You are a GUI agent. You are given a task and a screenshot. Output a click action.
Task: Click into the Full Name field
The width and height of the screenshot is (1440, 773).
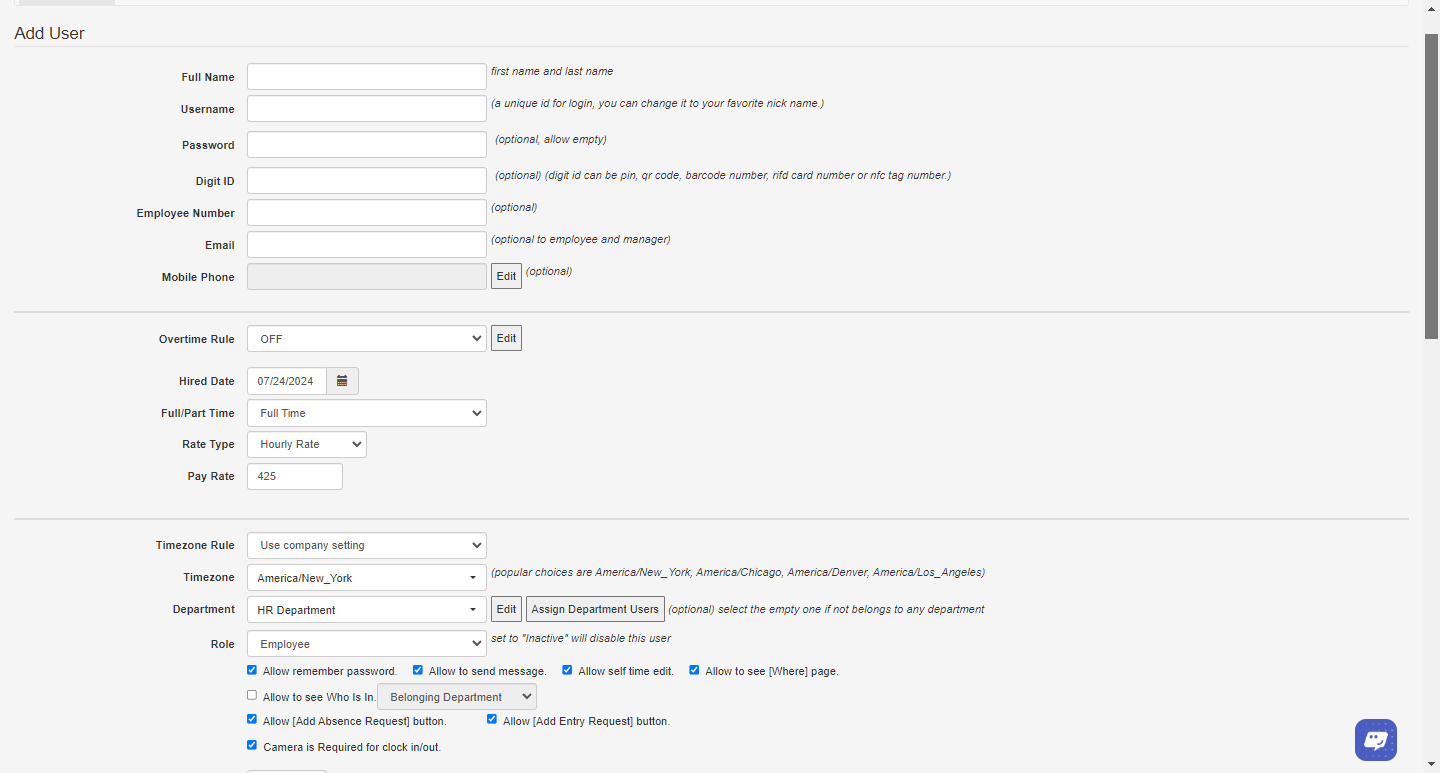pyautogui.click(x=366, y=77)
